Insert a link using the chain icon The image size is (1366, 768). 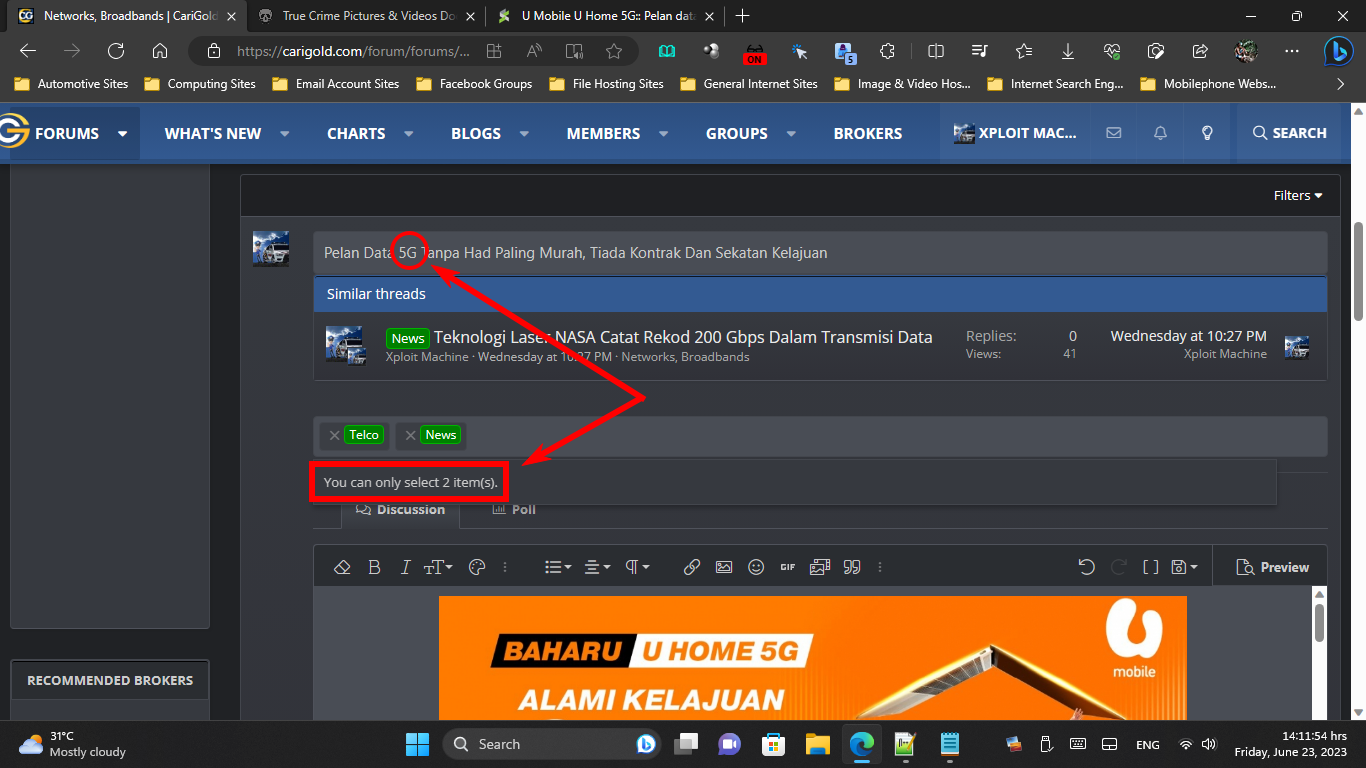(692, 567)
